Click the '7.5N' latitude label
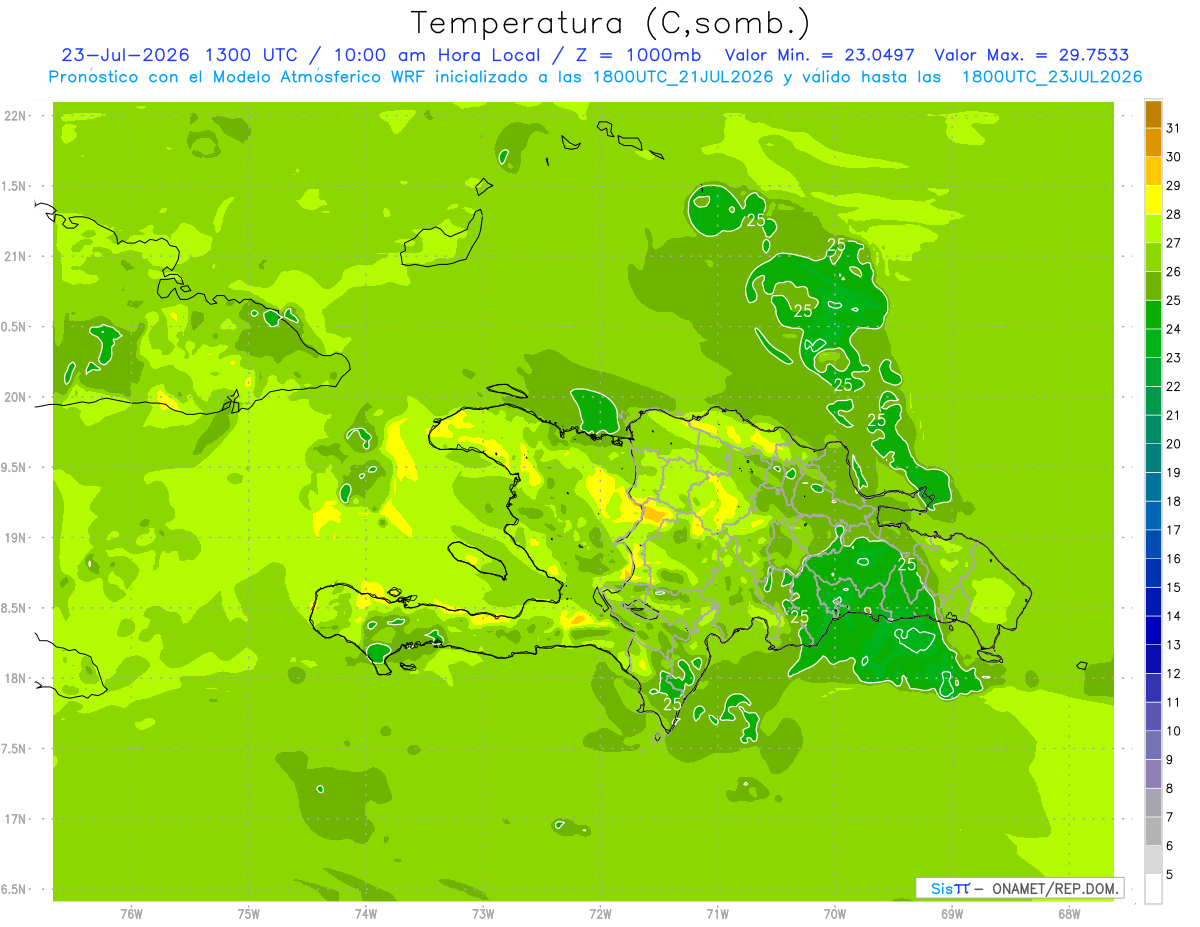The image size is (1200, 927). tap(15, 749)
